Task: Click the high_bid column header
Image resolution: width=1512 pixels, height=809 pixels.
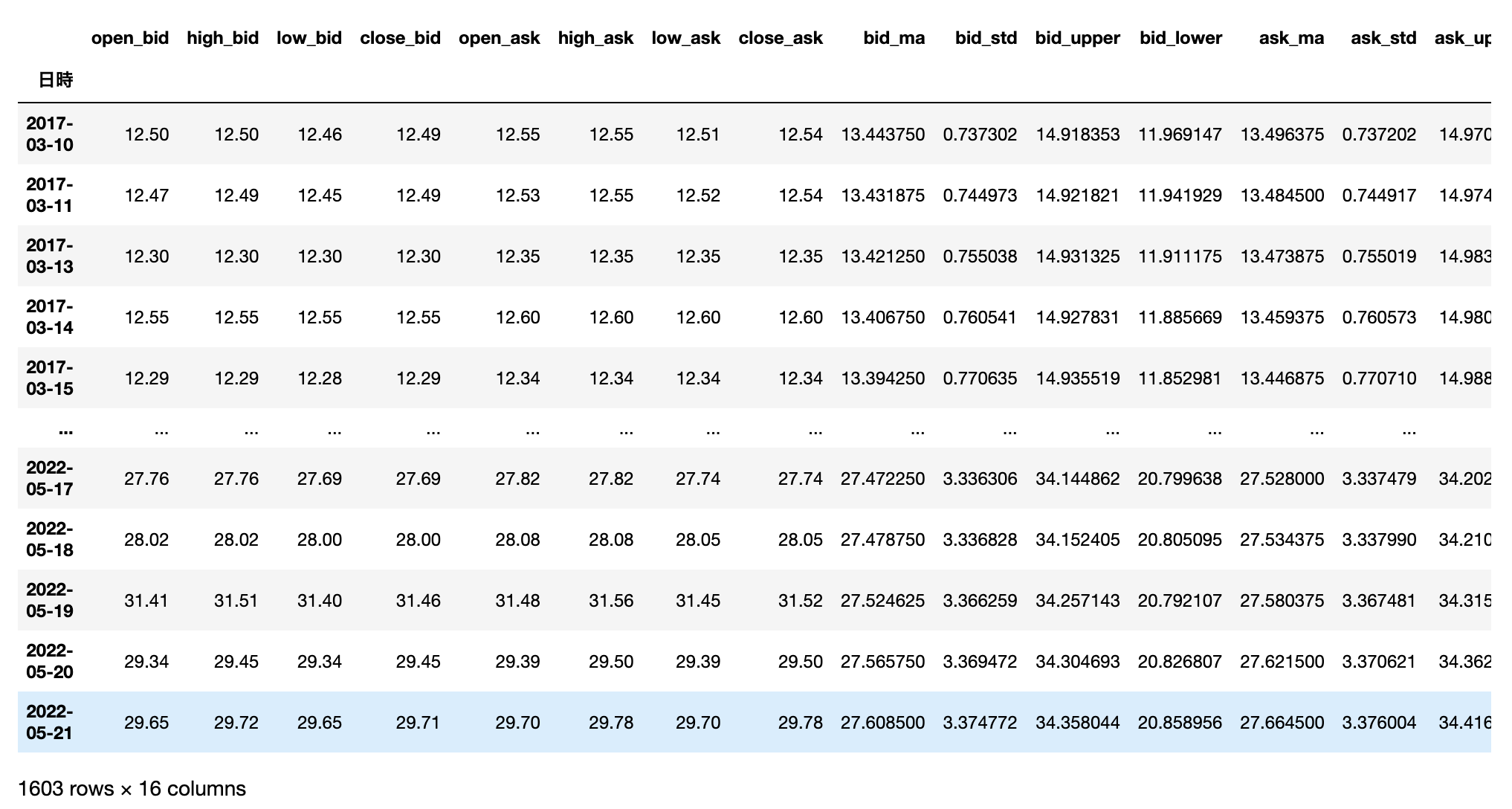Action: (x=222, y=38)
